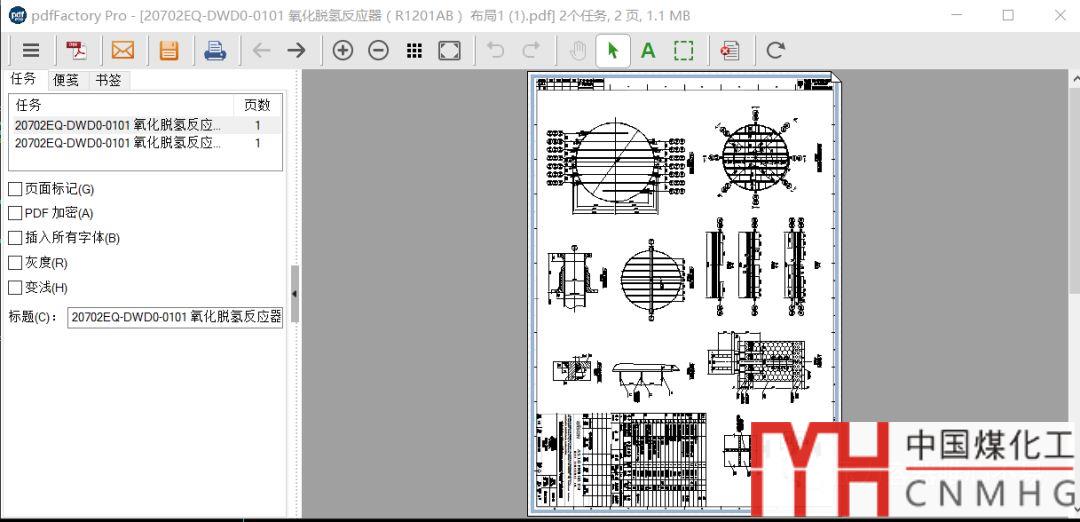
Task: Fit page to window icon
Action: pyautogui.click(x=450, y=50)
